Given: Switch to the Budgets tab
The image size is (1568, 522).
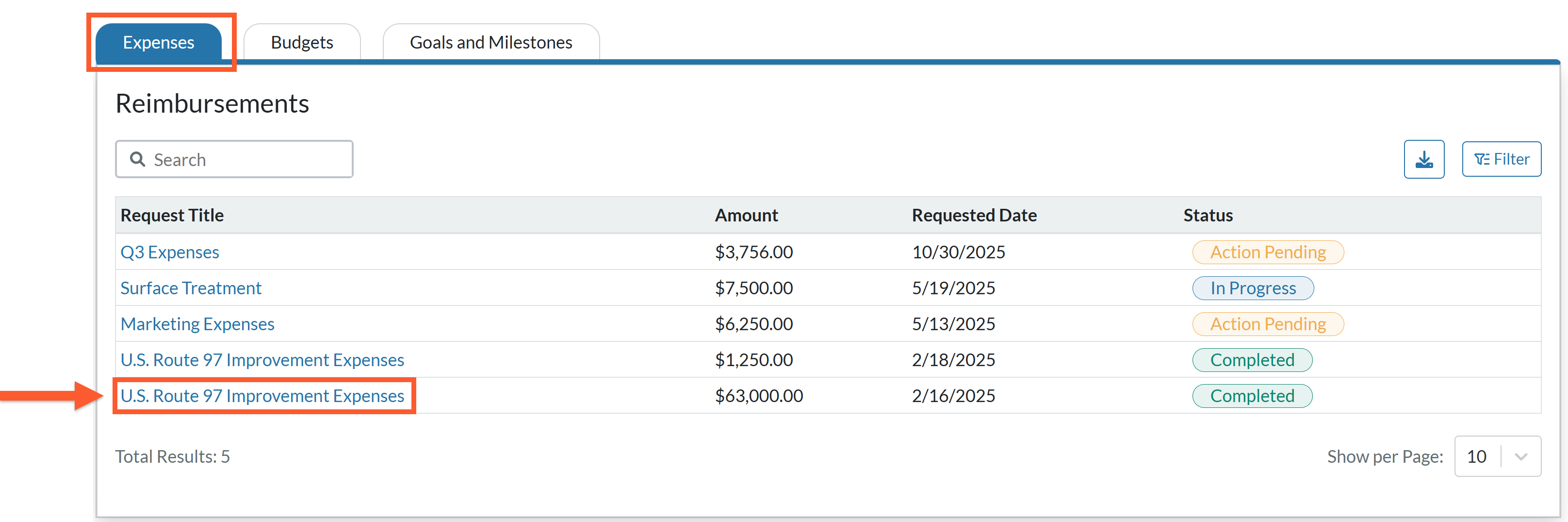Looking at the screenshot, I should coord(302,42).
